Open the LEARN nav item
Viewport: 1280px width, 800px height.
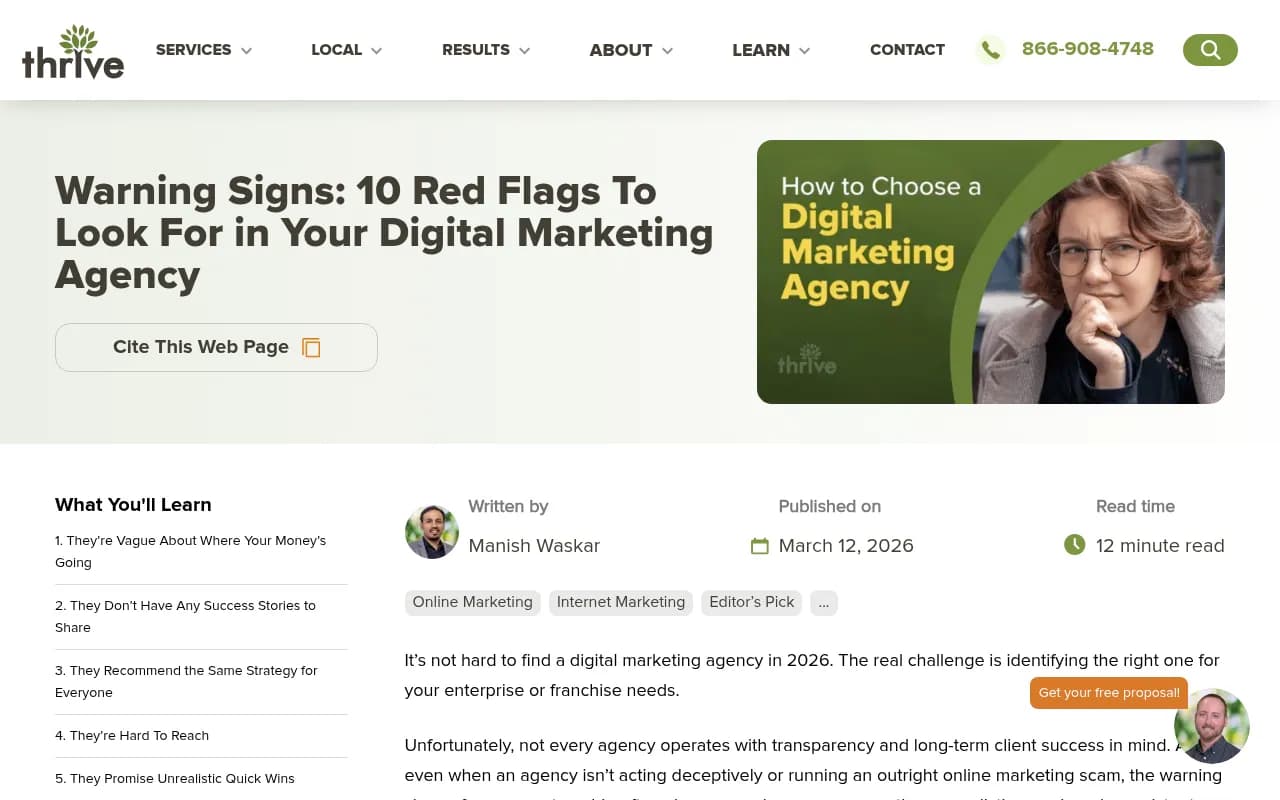click(761, 50)
